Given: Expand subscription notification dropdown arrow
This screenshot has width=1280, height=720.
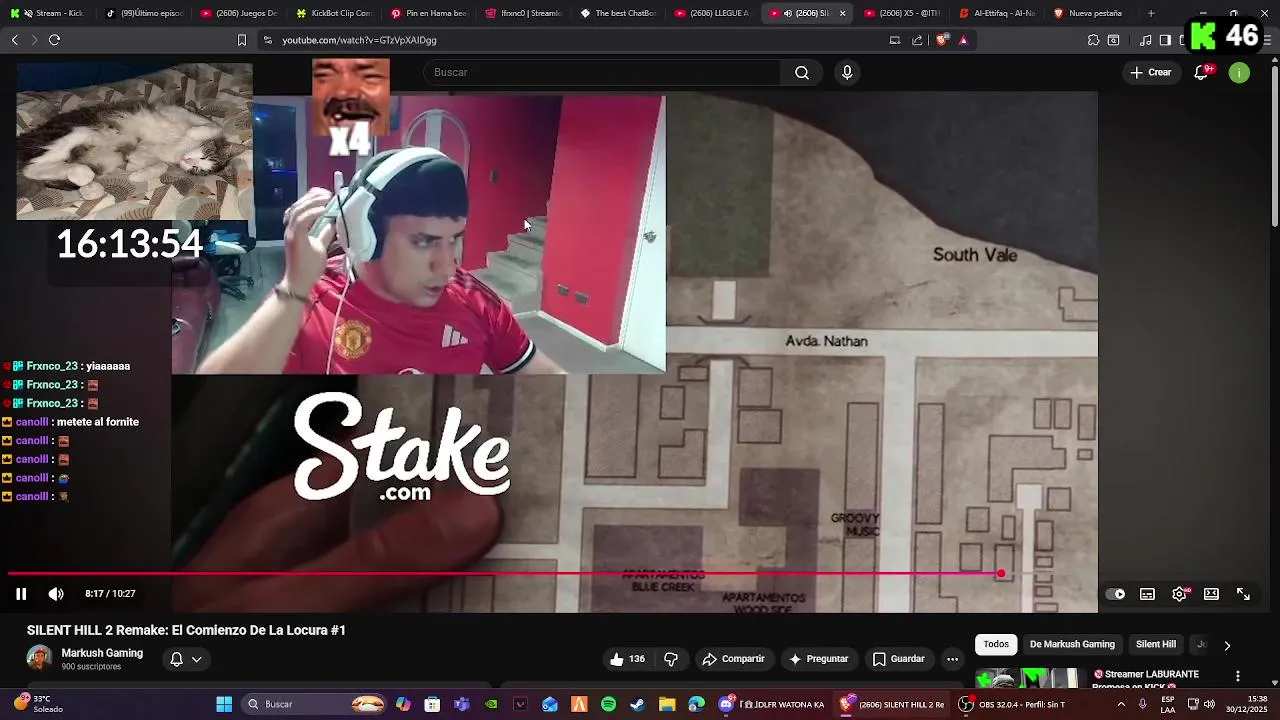Looking at the screenshot, I should click(x=197, y=659).
